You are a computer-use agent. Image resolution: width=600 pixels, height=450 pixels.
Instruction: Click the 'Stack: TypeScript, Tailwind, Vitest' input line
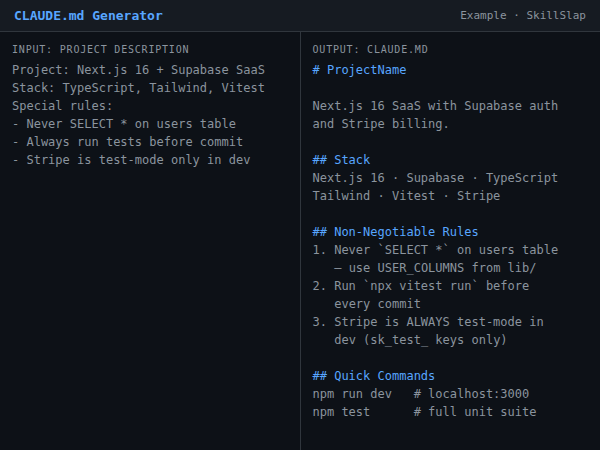[139, 88]
